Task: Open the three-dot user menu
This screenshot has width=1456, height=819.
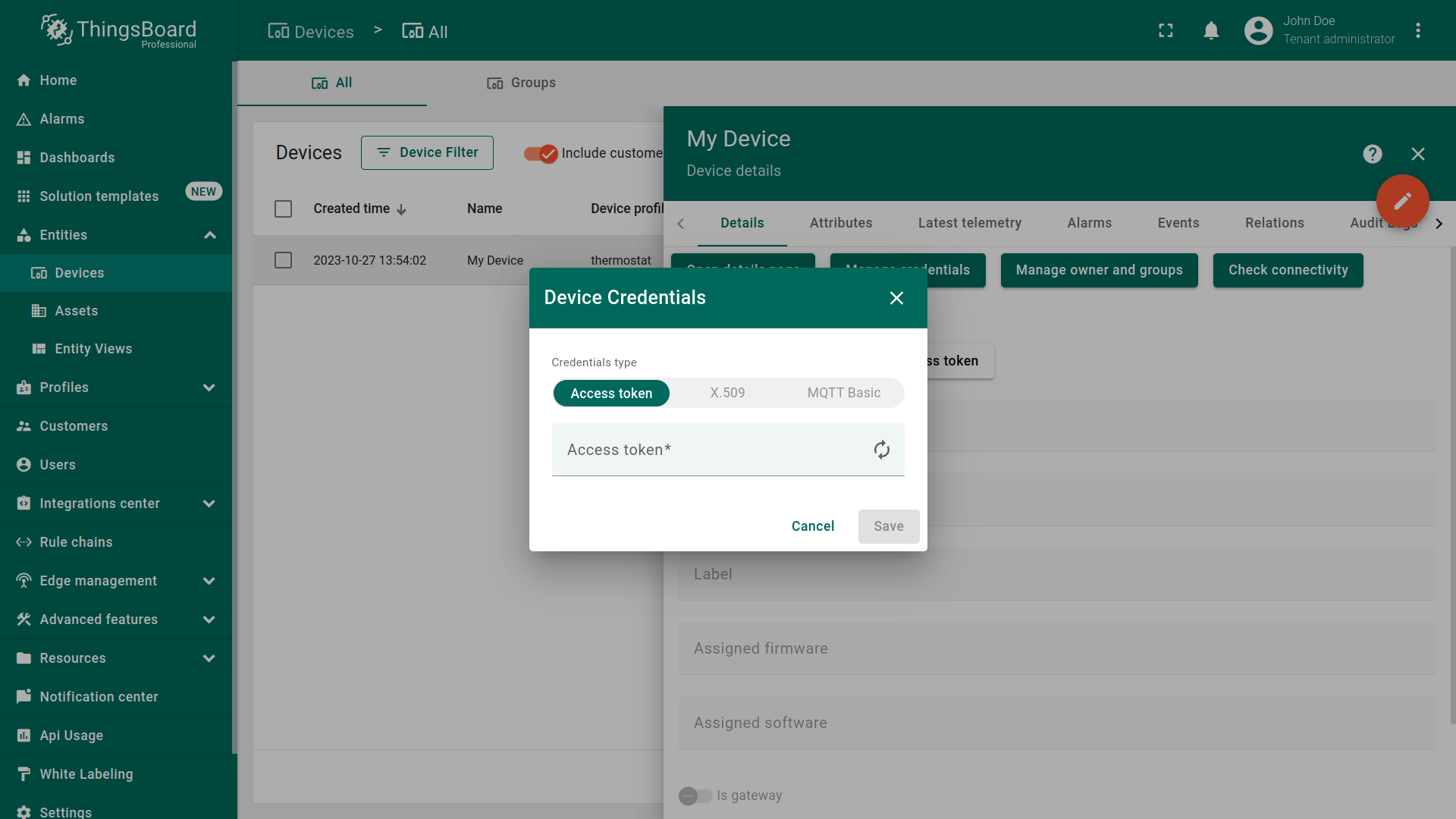Action: pos(1418,30)
